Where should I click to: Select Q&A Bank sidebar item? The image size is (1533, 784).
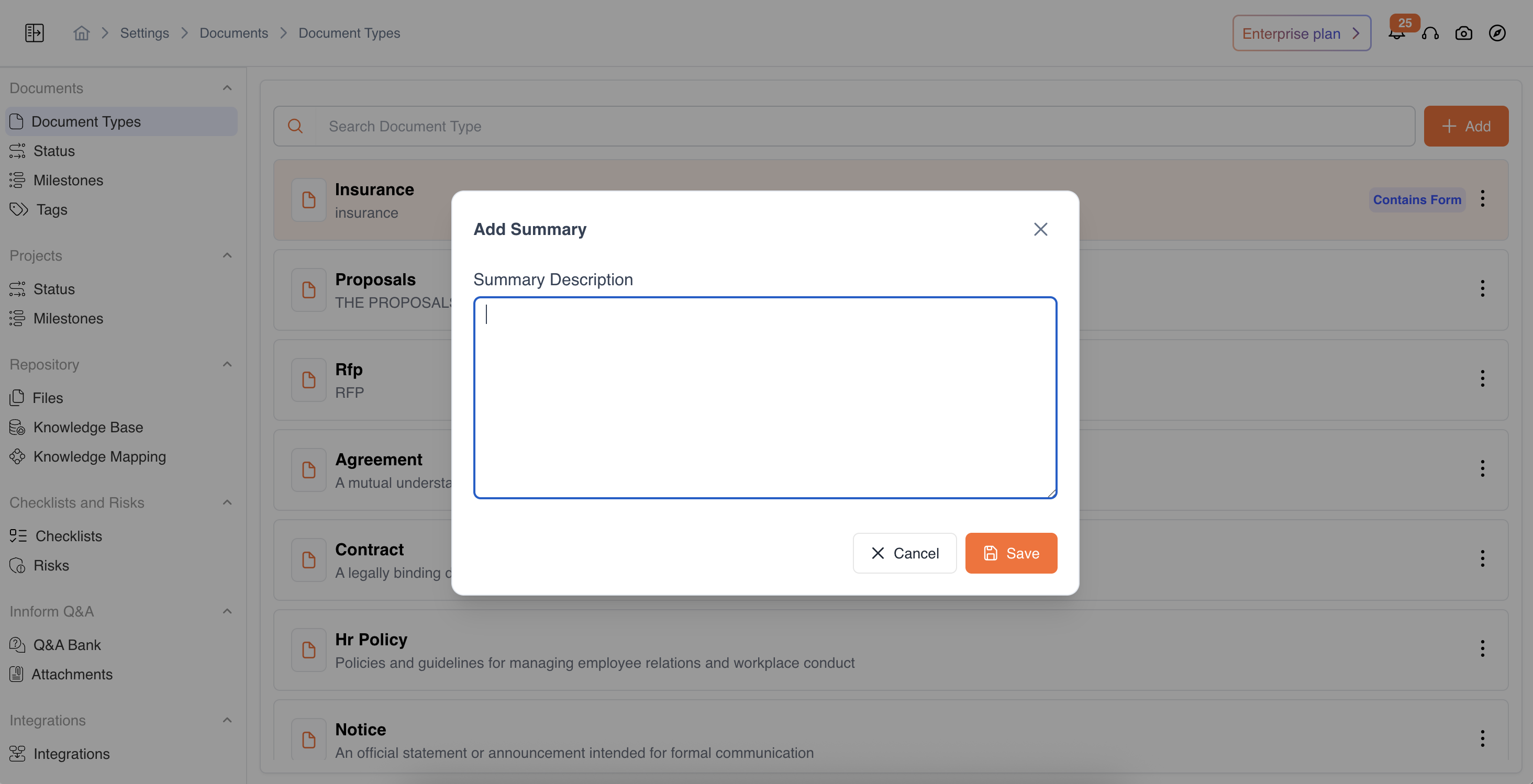click(x=66, y=645)
